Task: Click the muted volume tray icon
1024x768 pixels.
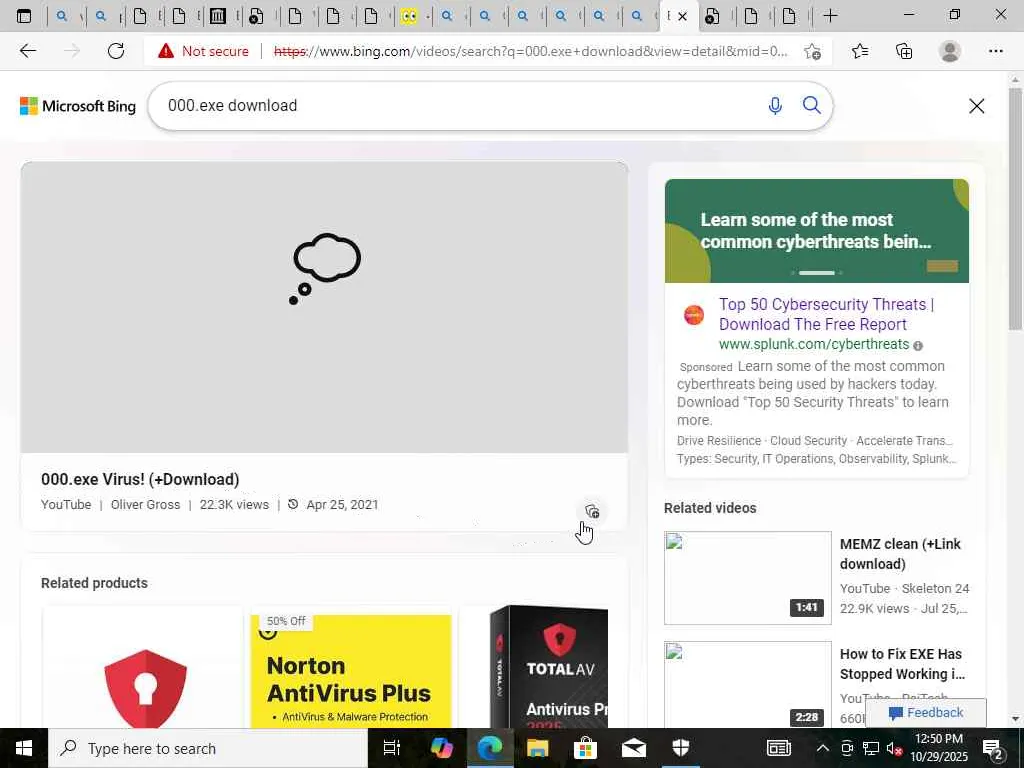Action: [x=893, y=748]
